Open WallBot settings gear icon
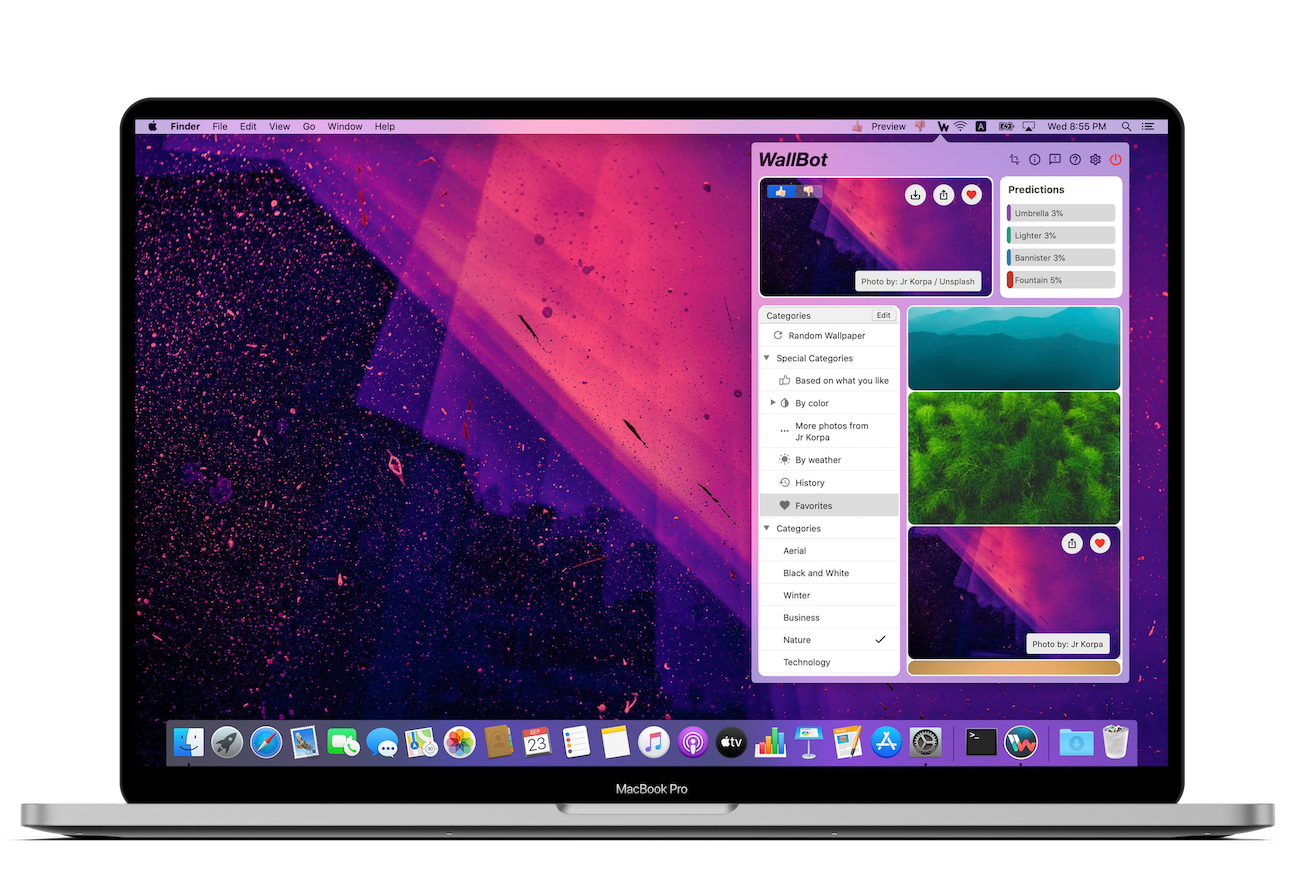The image size is (1300, 894). 1095,160
